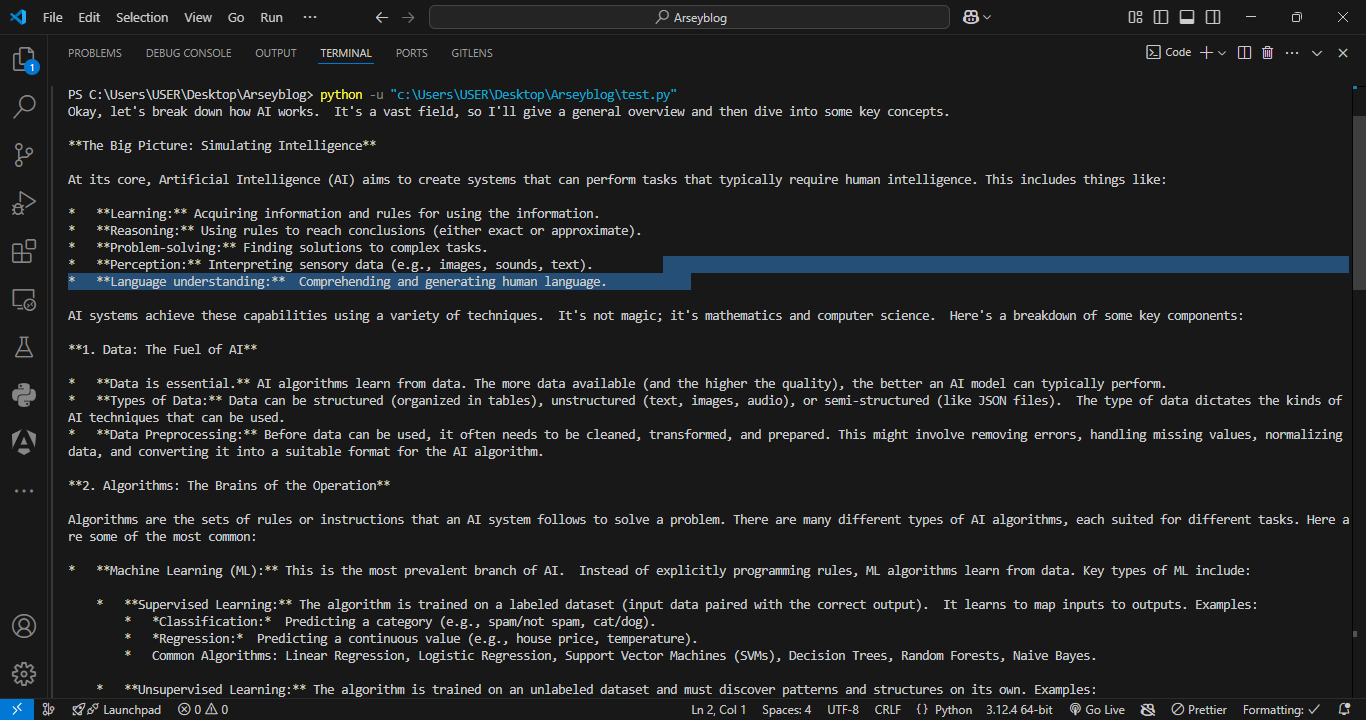This screenshot has height=720, width=1366.
Task: Toggle the bottom panel visibility
Action: point(1187,17)
